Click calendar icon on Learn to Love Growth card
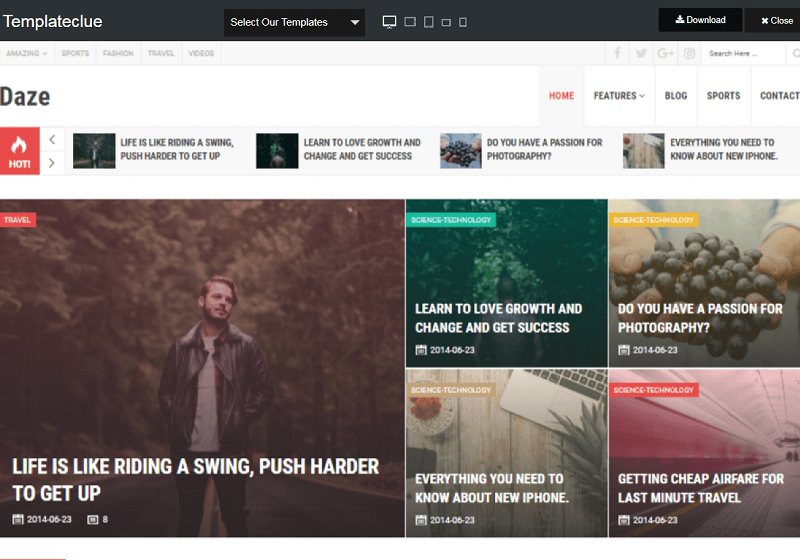The height and width of the screenshot is (560, 800). (x=421, y=350)
